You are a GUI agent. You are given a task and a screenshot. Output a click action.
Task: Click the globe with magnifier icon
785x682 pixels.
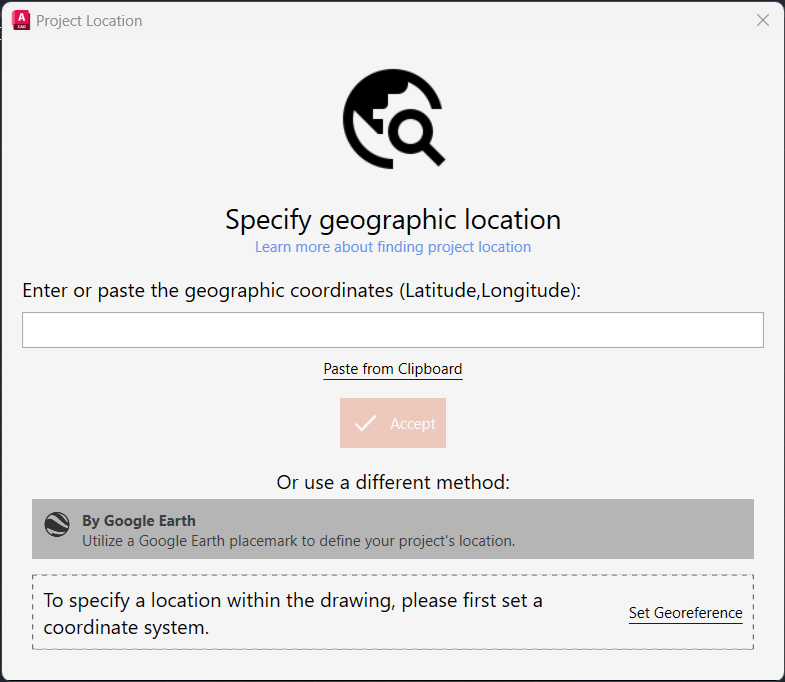(x=394, y=119)
